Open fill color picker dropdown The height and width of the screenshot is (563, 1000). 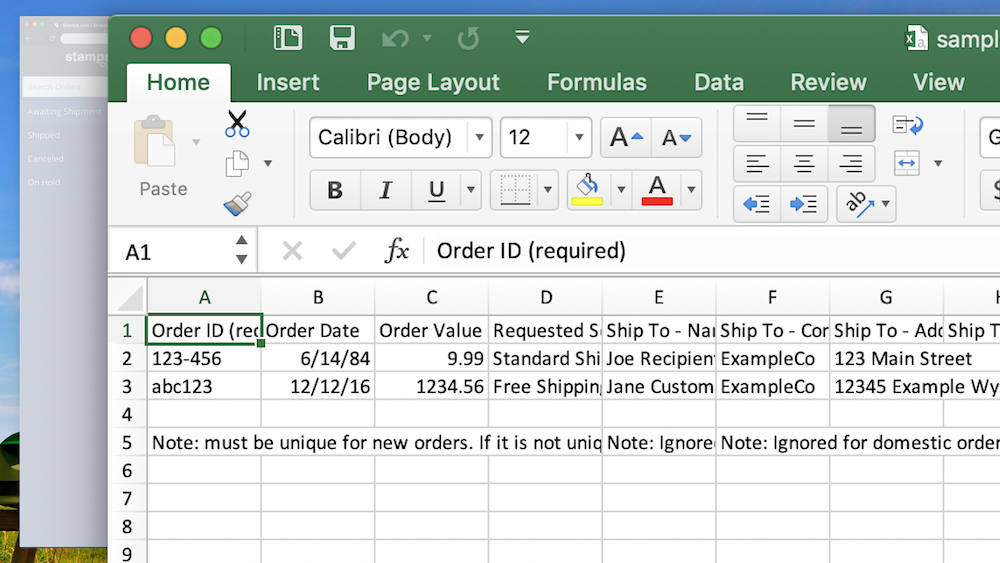(x=621, y=190)
